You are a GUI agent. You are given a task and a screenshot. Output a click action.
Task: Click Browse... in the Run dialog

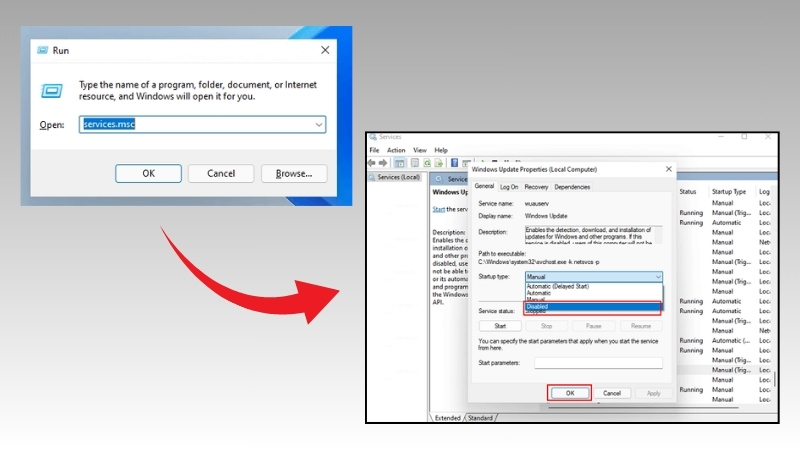[x=294, y=173]
